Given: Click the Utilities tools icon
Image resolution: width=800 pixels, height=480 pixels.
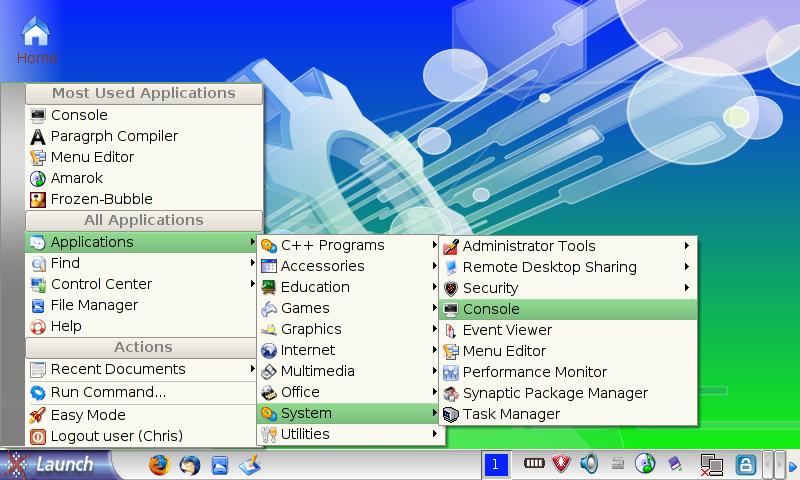Looking at the screenshot, I should 268,435.
